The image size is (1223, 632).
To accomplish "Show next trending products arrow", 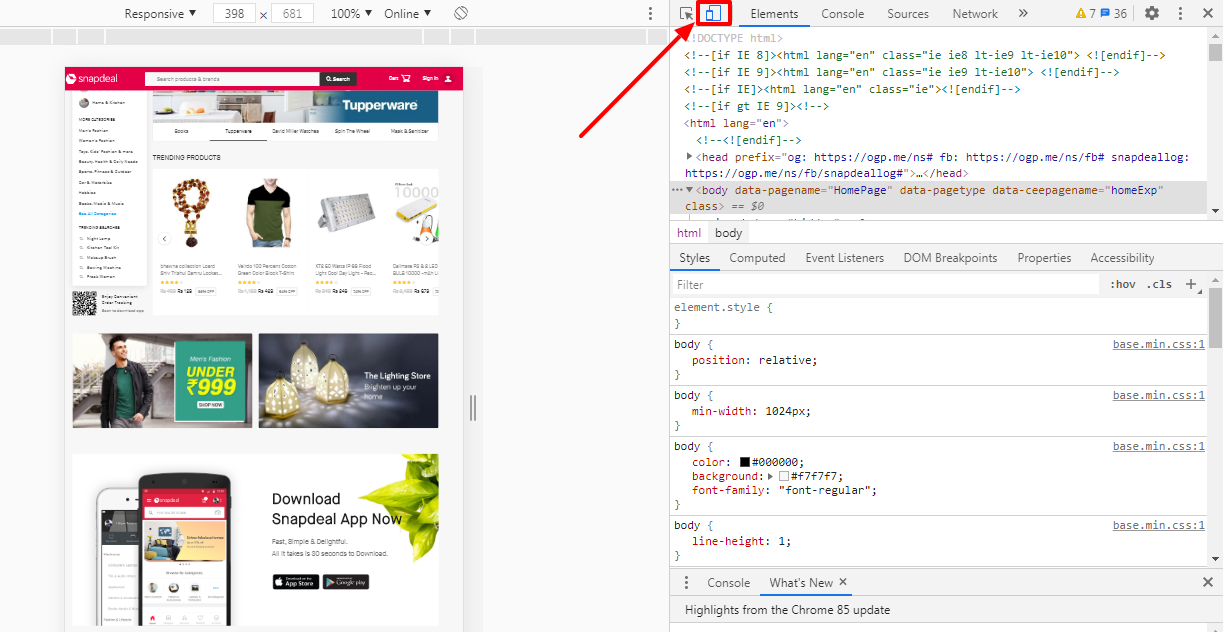I will pyautogui.click(x=426, y=238).
